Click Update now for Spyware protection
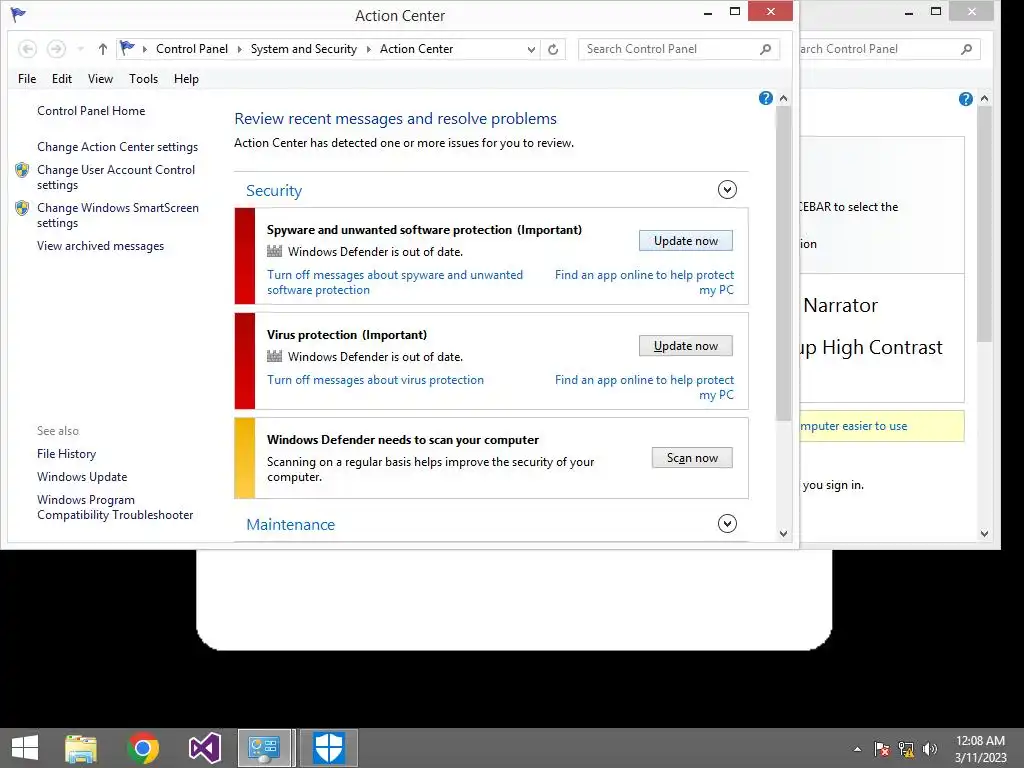Screen dimensions: 1024x768 coord(686,241)
